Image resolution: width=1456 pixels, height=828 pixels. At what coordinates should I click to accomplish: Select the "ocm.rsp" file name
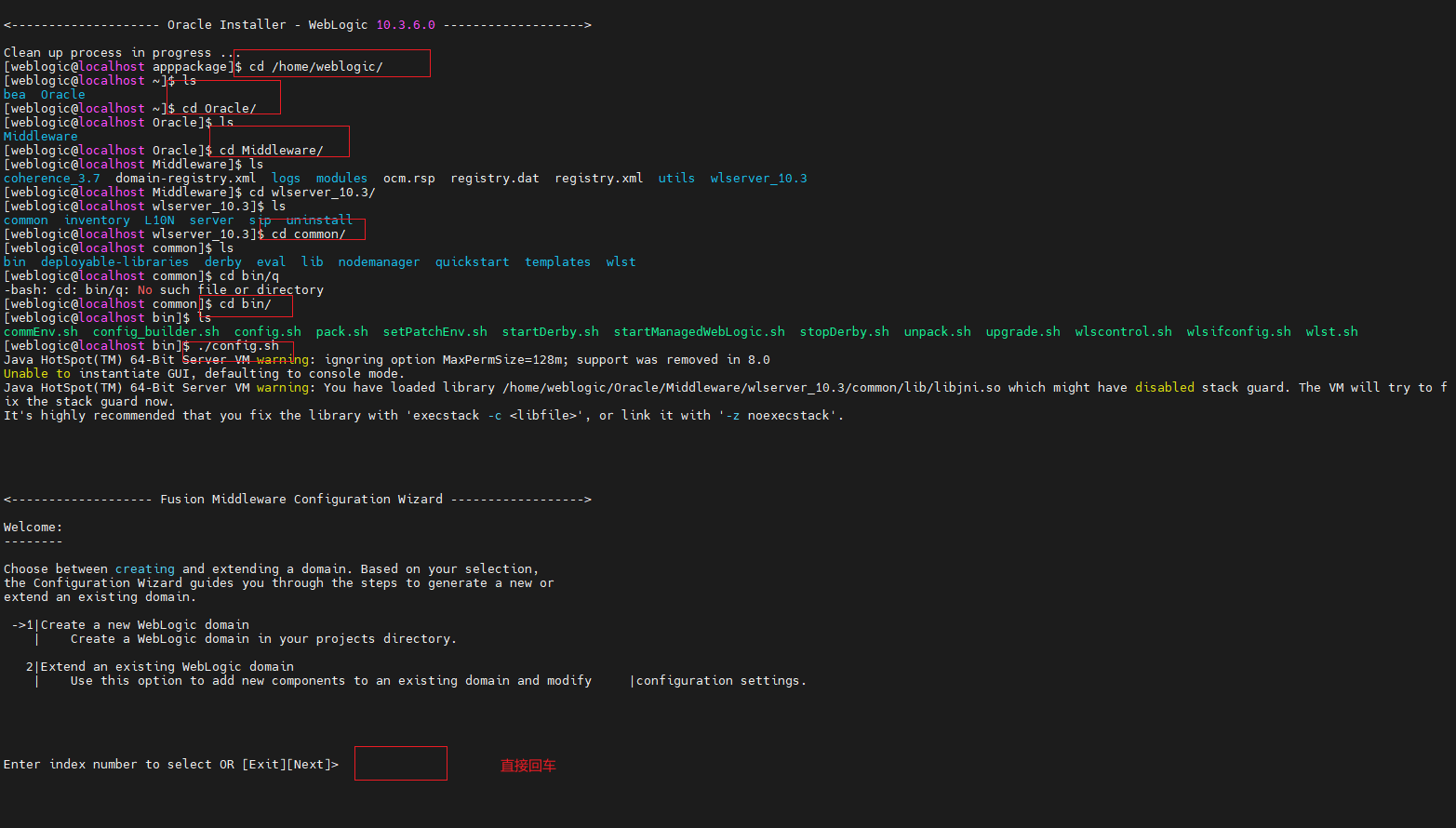409,179
